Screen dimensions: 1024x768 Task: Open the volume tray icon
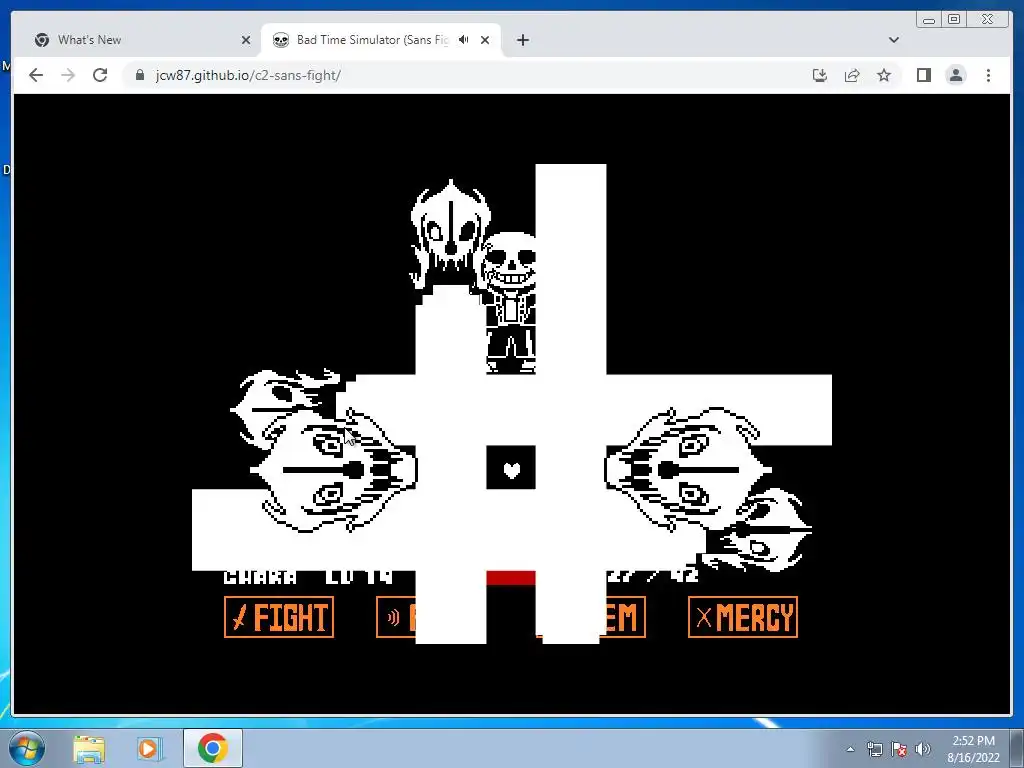pyautogui.click(x=923, y=749)
